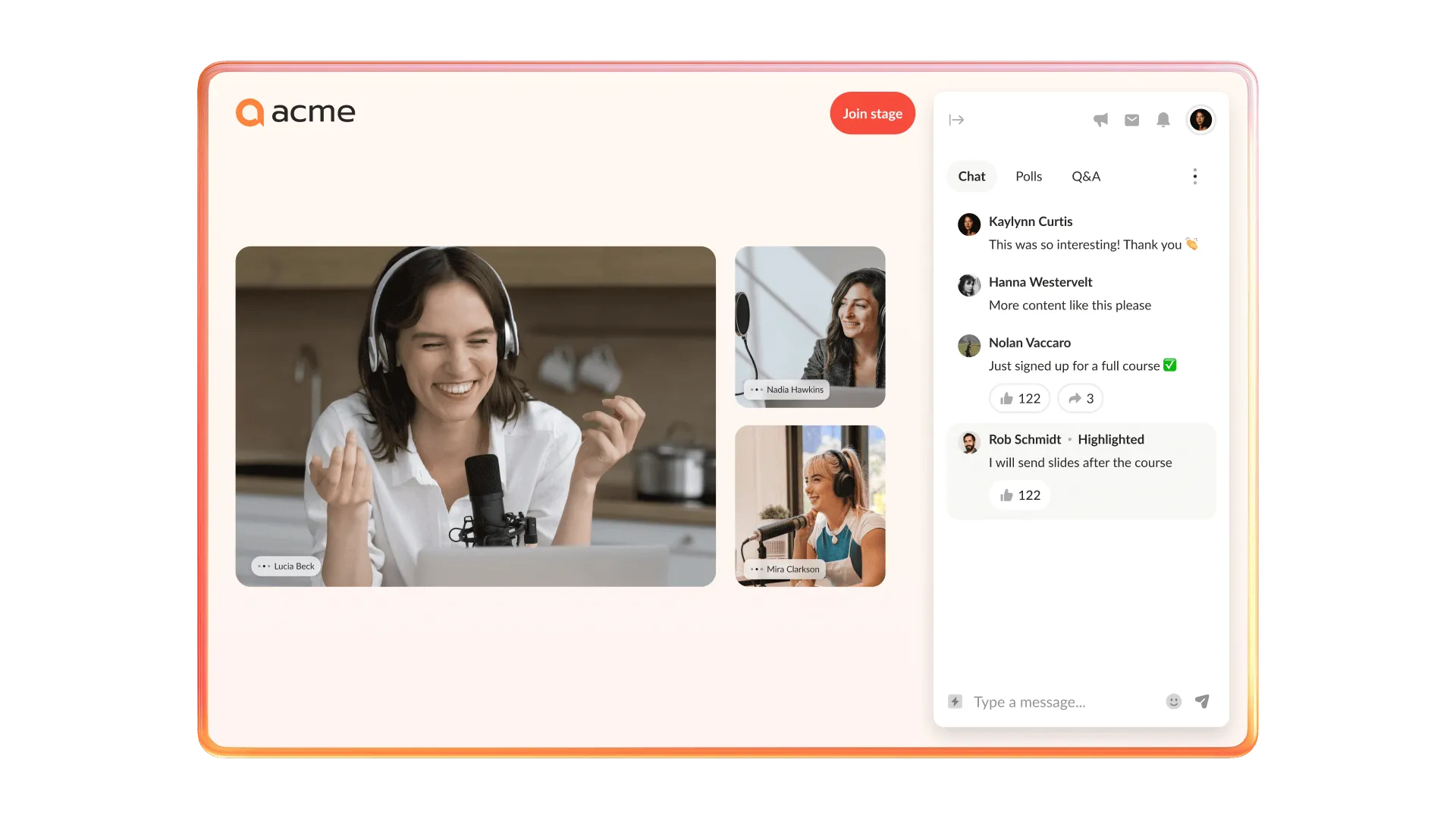Open the Q&A tab
The width and height of the screenshot is (1456, 819).
(x=1085, y=176)
